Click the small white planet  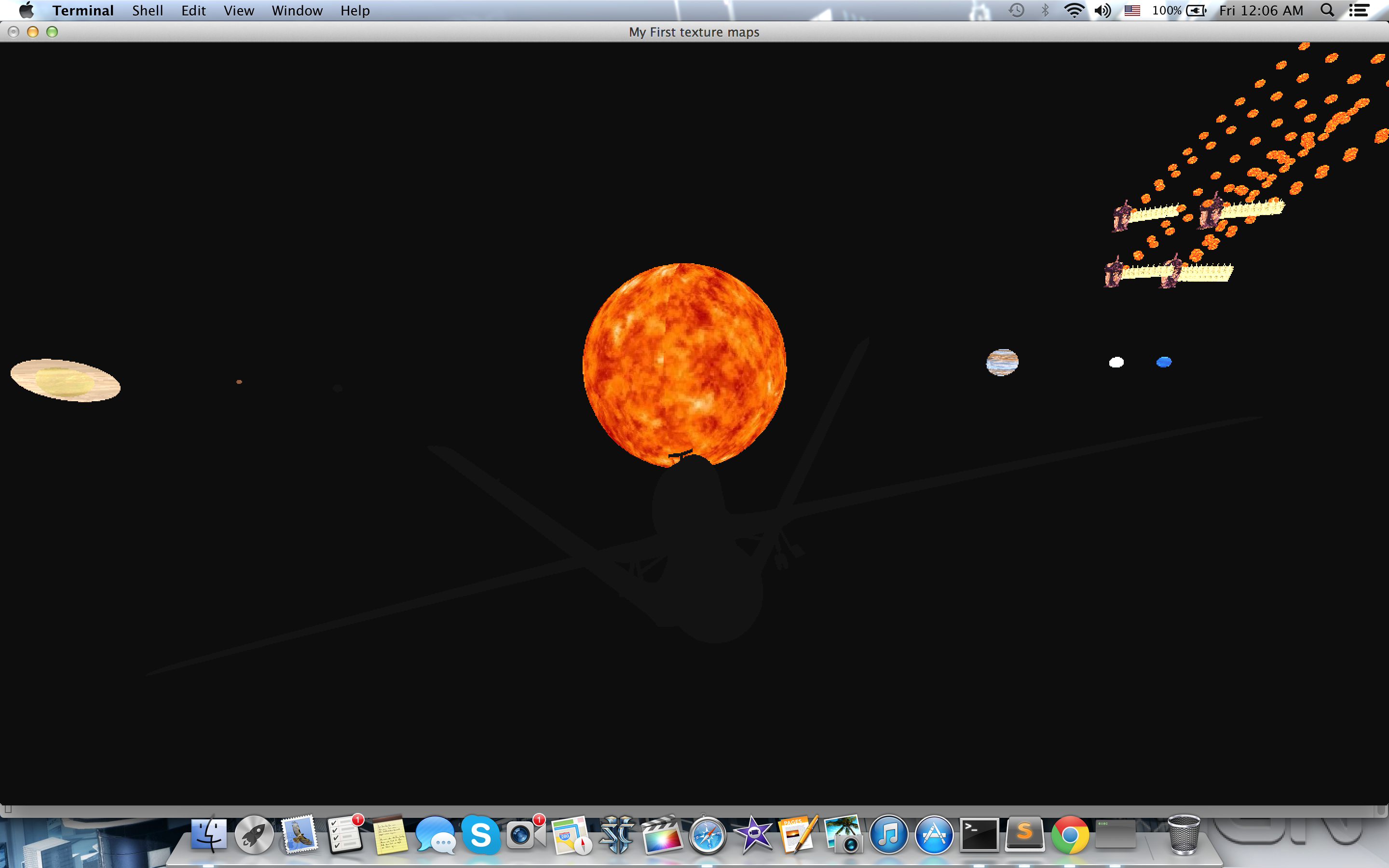[1117, 362]
